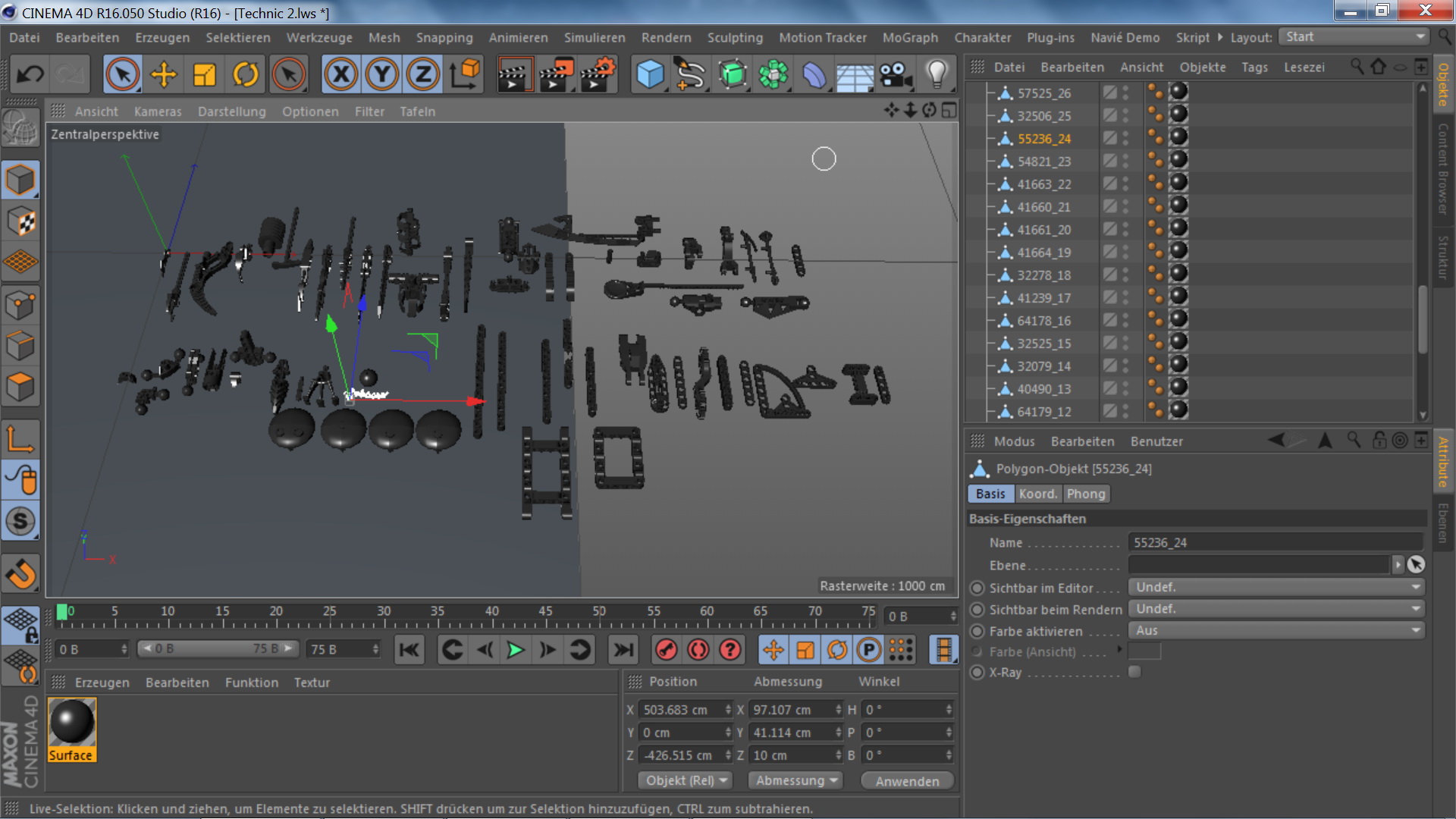This screenshot has height=819, width=1456.
Task: Toggle snapping S icon
Action: [20, 521]
